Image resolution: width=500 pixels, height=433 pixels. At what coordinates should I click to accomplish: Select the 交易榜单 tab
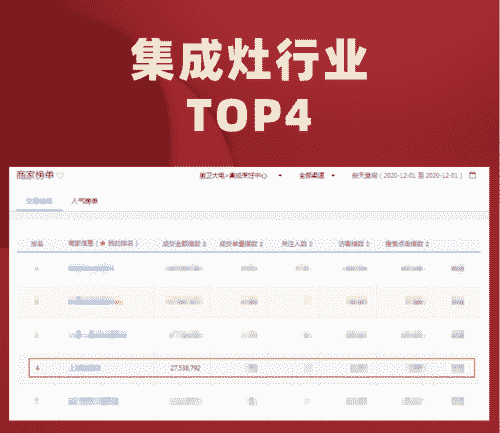pos(39,201)
